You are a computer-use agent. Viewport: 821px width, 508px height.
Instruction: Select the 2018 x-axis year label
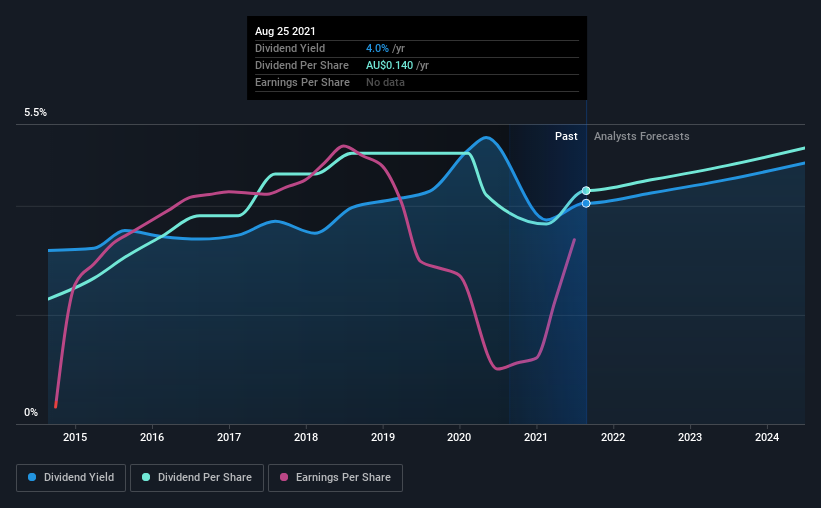(x=306, y=437)
